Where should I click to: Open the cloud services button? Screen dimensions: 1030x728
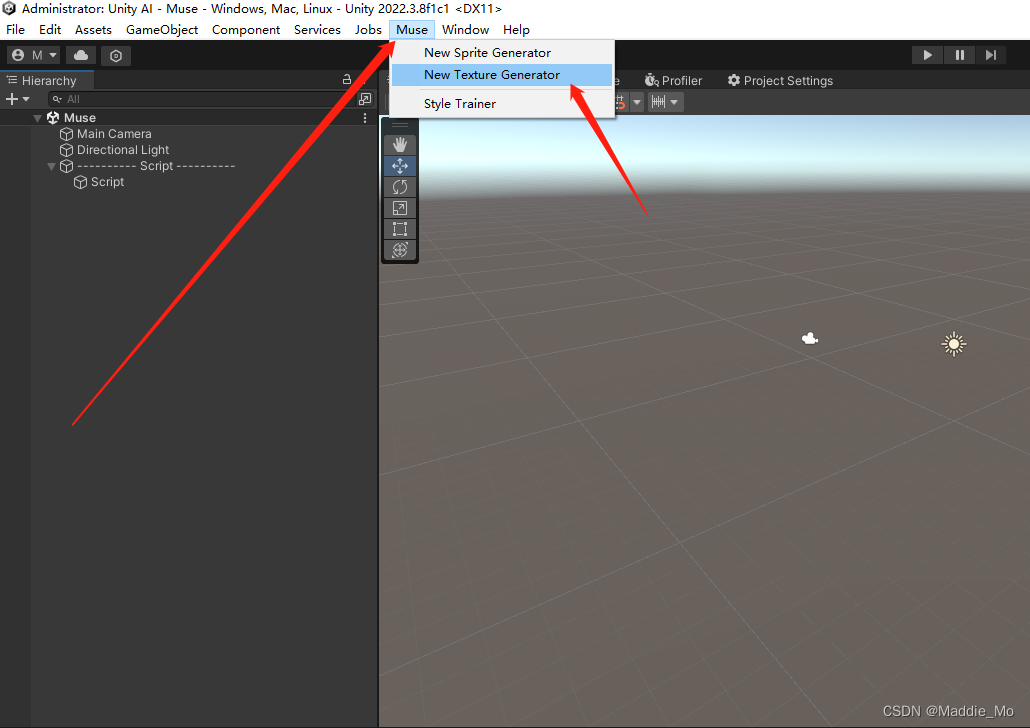pos(81,55)
